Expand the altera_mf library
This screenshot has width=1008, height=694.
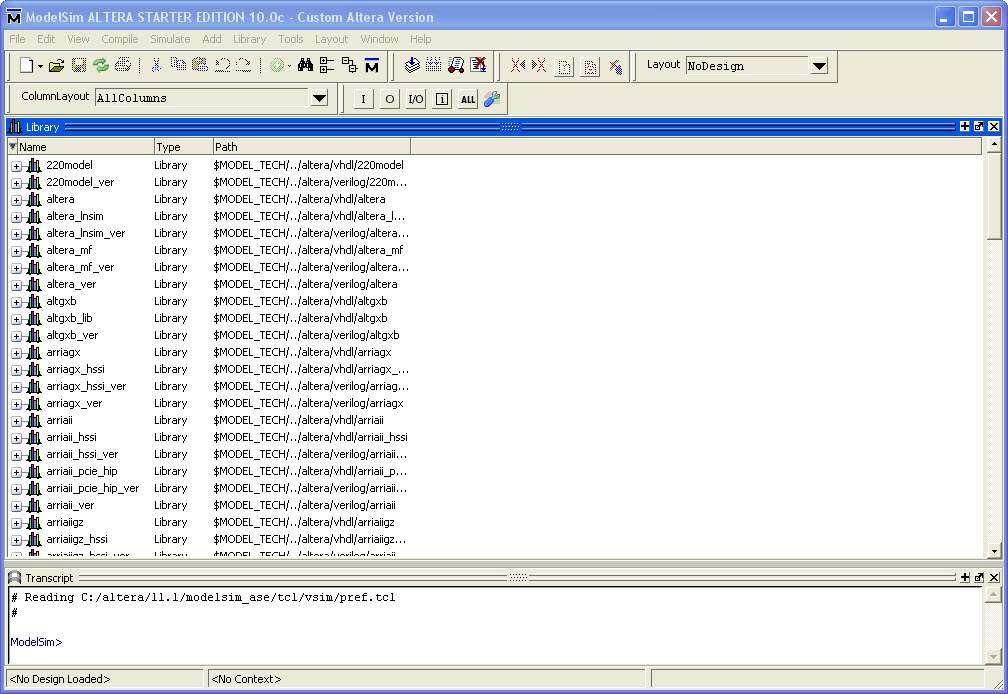16,251
